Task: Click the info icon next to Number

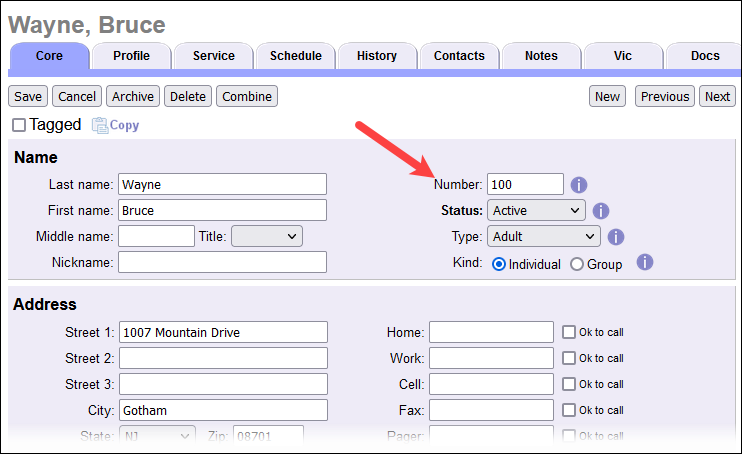Action: pyautogui.click(x=579, y=185)
